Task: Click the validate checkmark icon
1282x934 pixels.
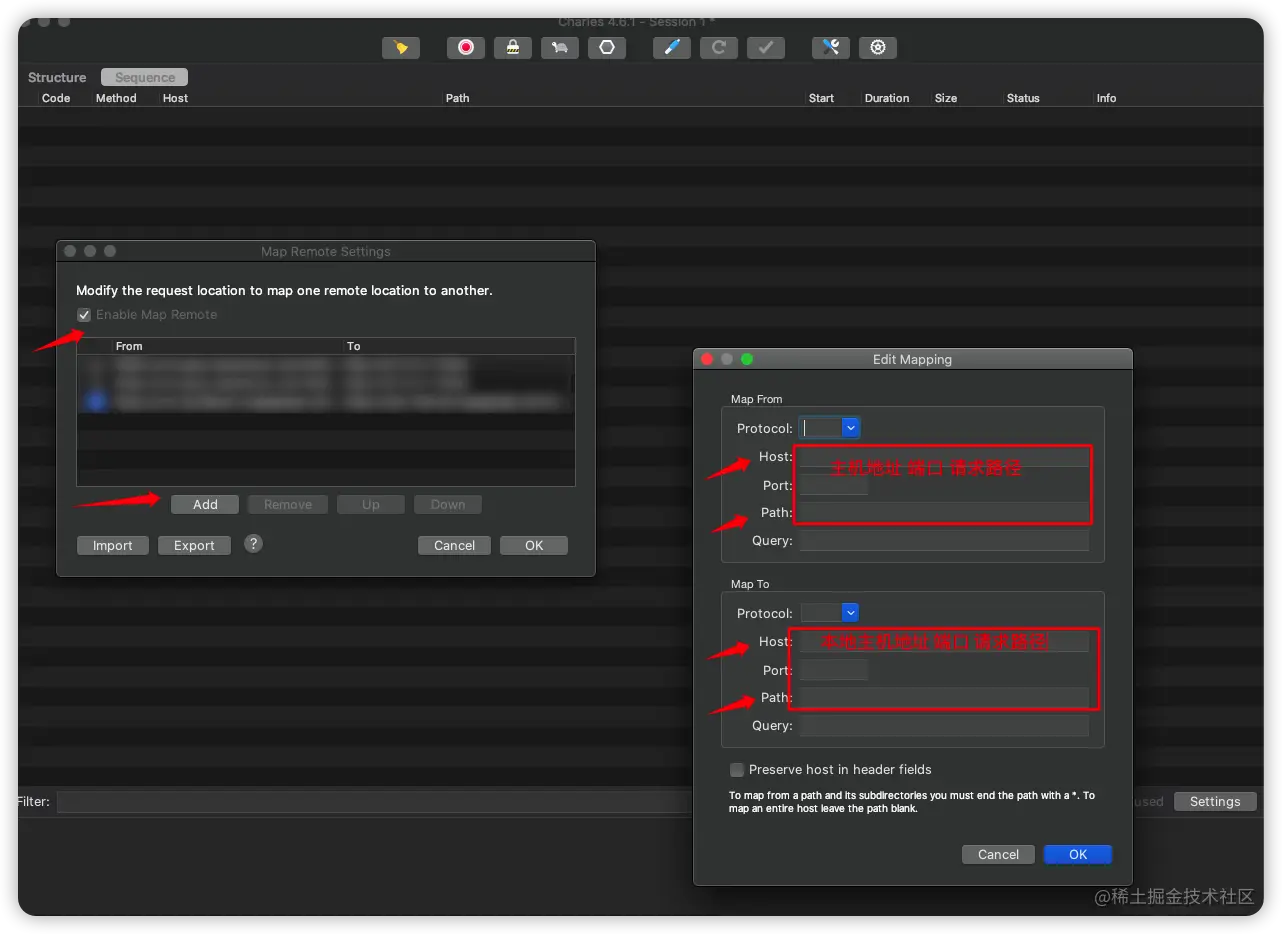Action: (x=766, y=47)
